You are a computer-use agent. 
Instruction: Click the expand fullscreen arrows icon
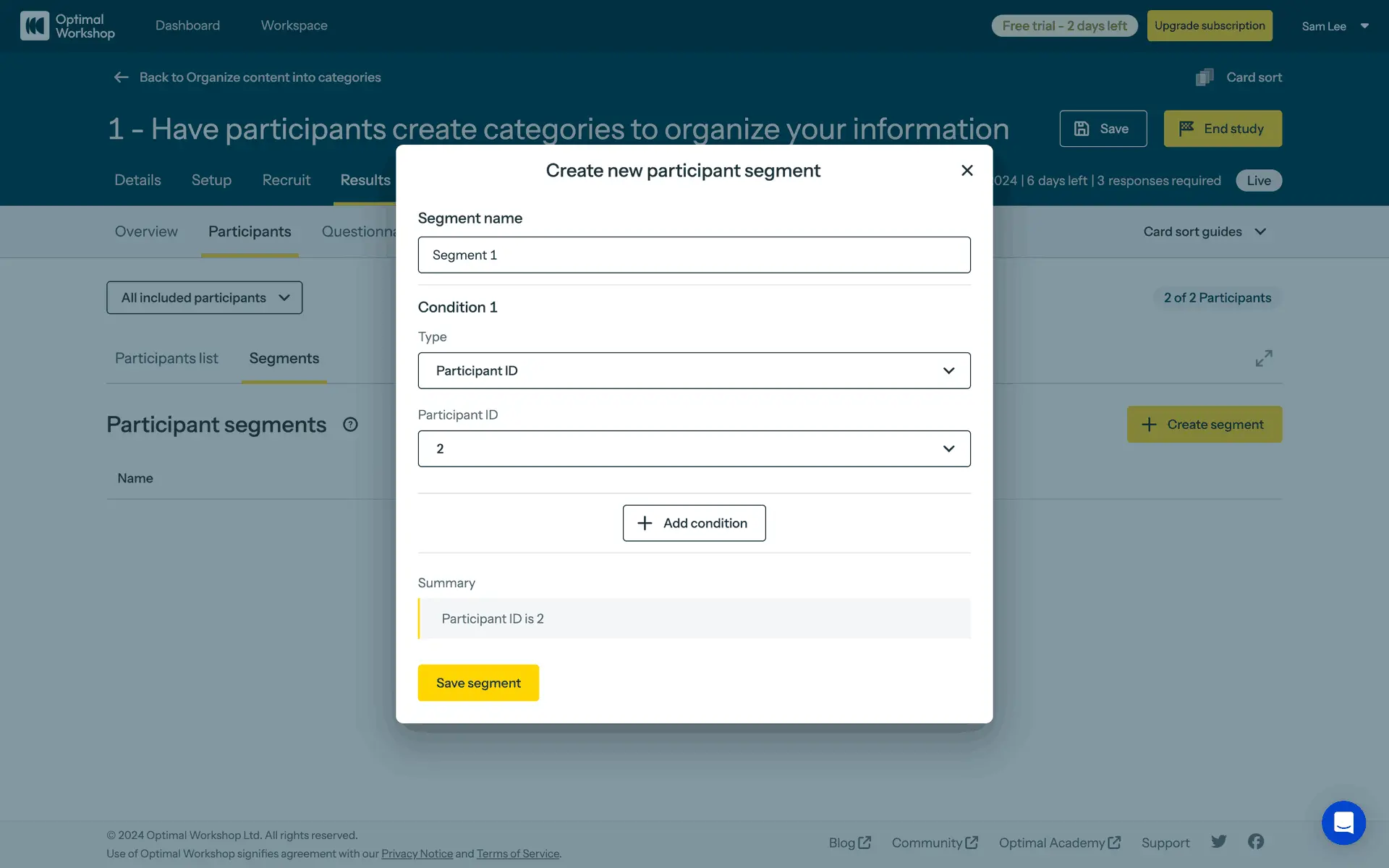tap(1263, 359)
